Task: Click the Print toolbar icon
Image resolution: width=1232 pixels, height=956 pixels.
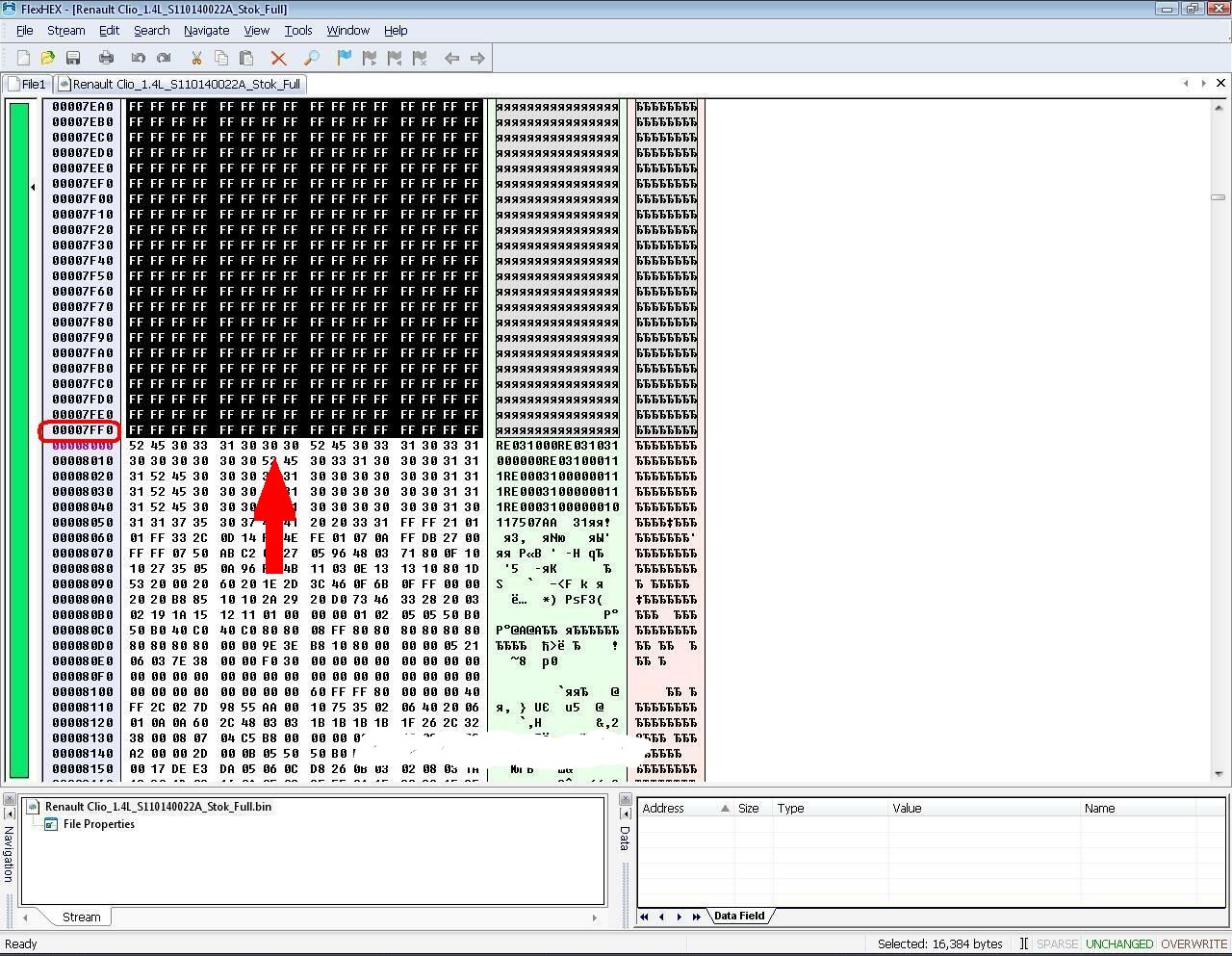Action: [106, 58]
